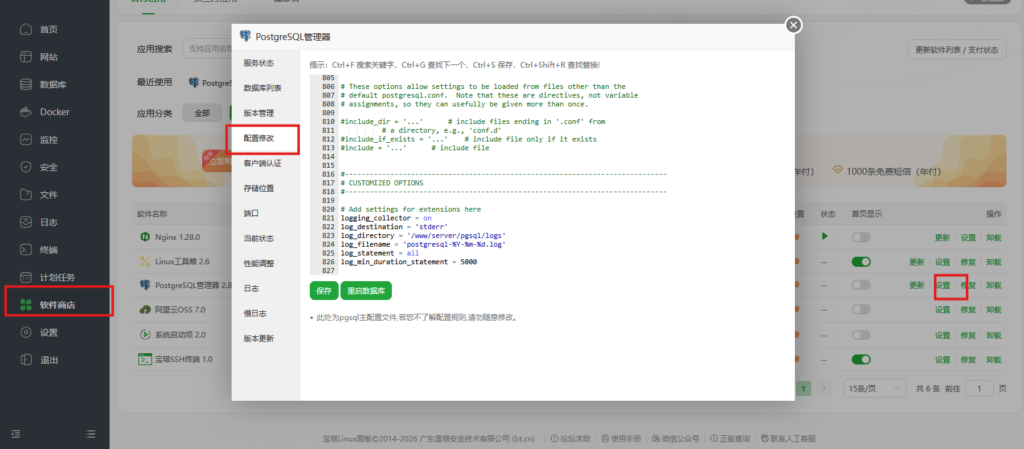Select 服务状态 tab in PostgreSQL manager
The height and width of the screenshot is (449, 1024).
point(258,62)
